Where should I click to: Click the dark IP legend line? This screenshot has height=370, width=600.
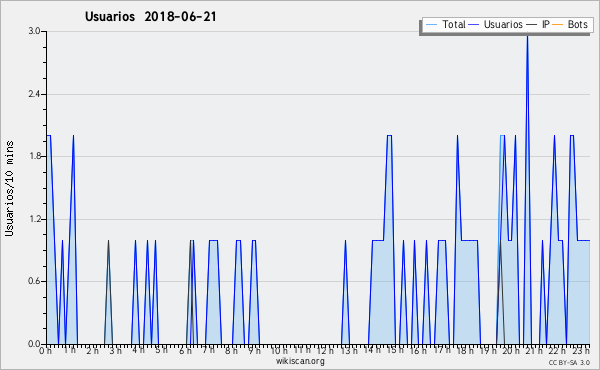(x=531, y=25)
